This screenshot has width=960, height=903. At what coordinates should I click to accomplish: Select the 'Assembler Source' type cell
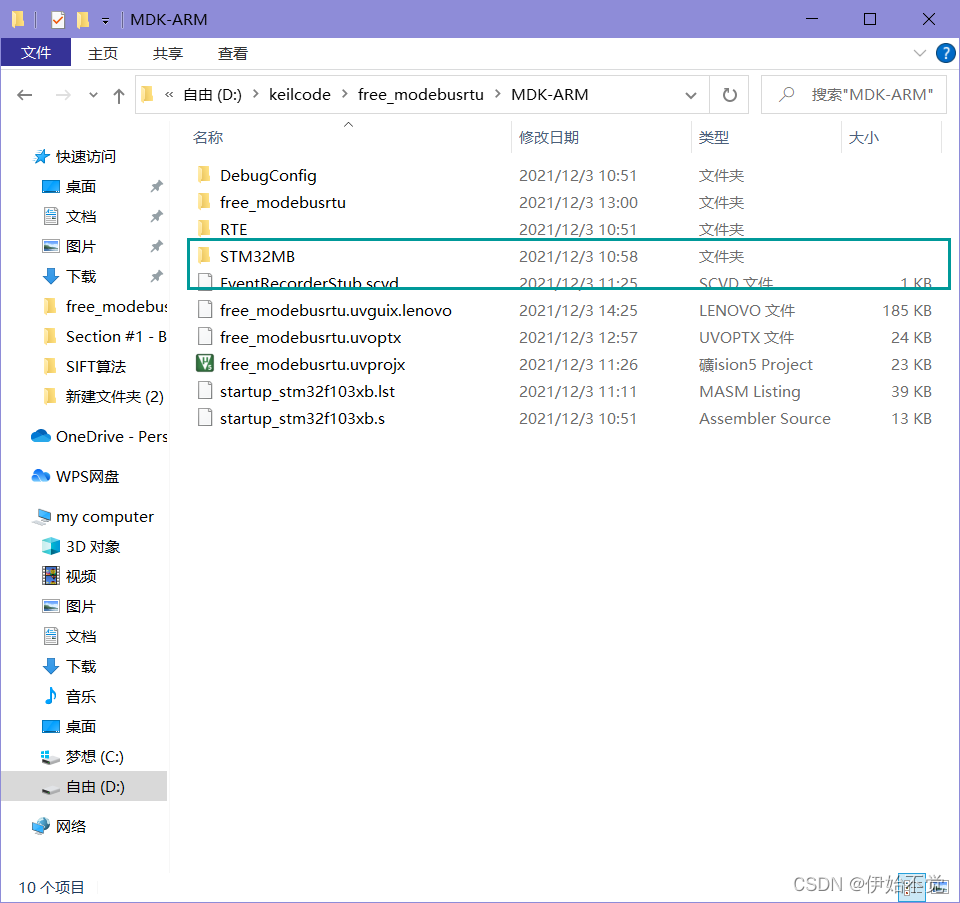(765, 418)
